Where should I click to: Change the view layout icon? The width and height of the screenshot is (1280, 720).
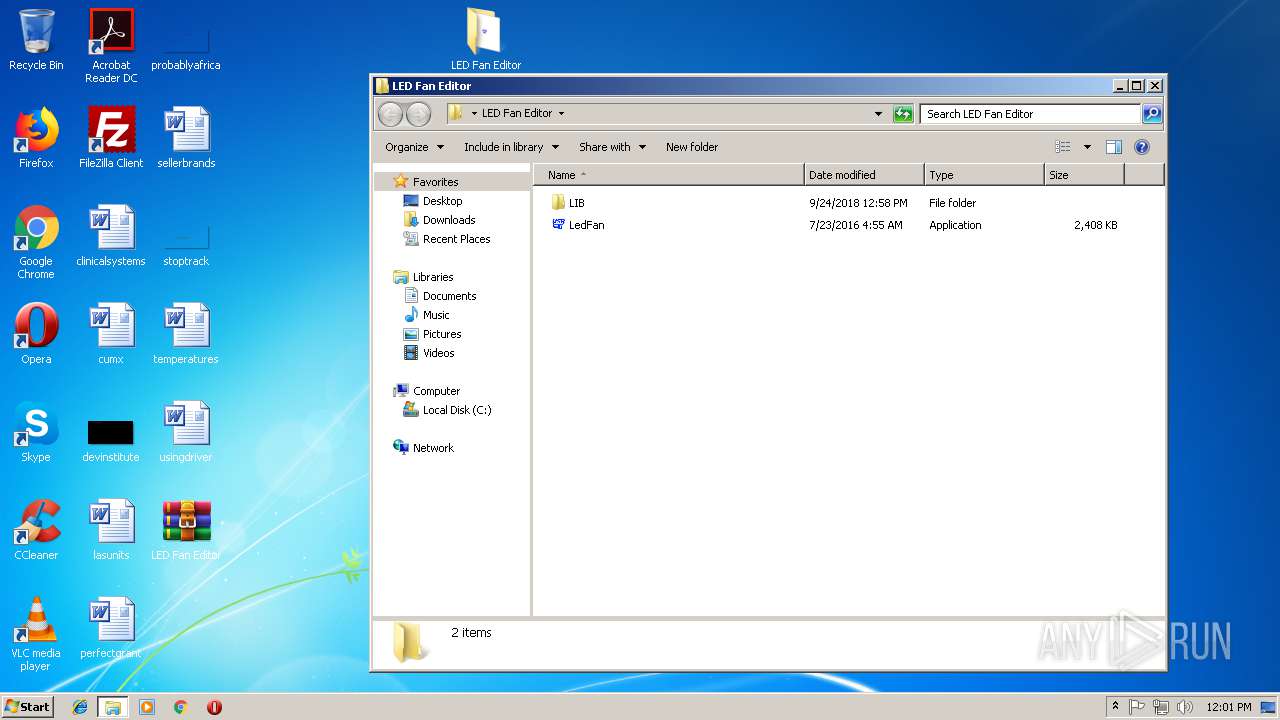coord(1063,147)
